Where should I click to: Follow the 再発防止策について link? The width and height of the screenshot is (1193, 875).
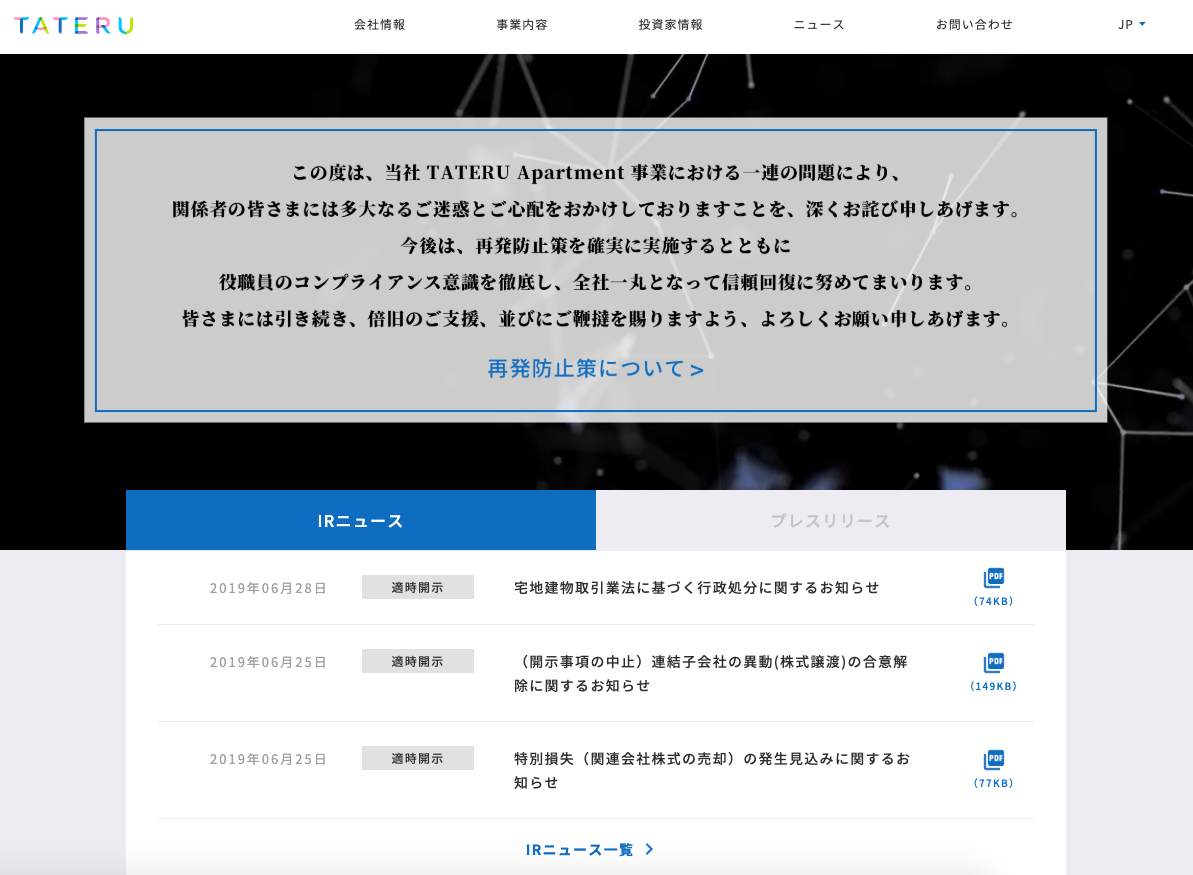(x=596, y=369)
